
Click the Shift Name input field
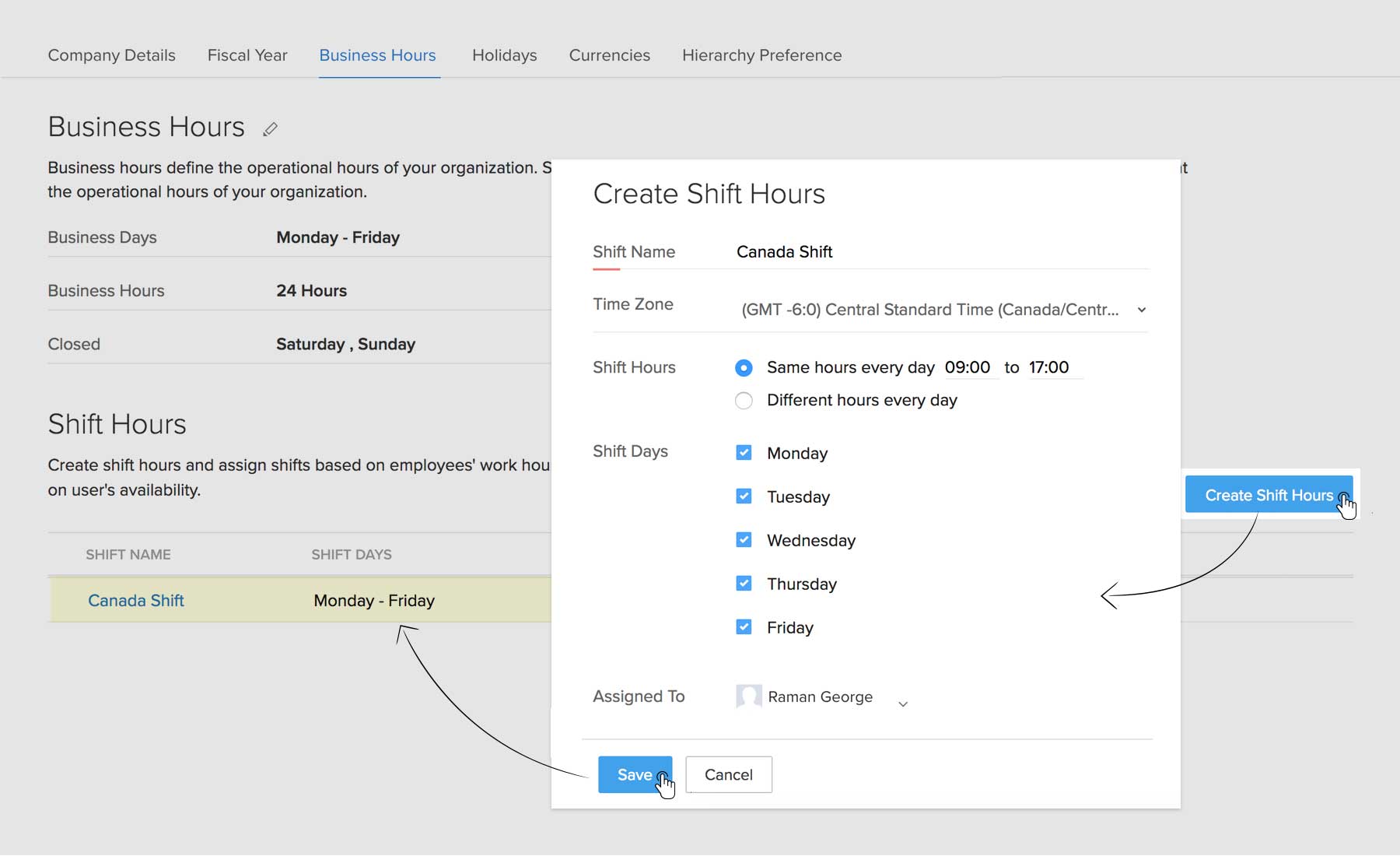click(941, 252)
